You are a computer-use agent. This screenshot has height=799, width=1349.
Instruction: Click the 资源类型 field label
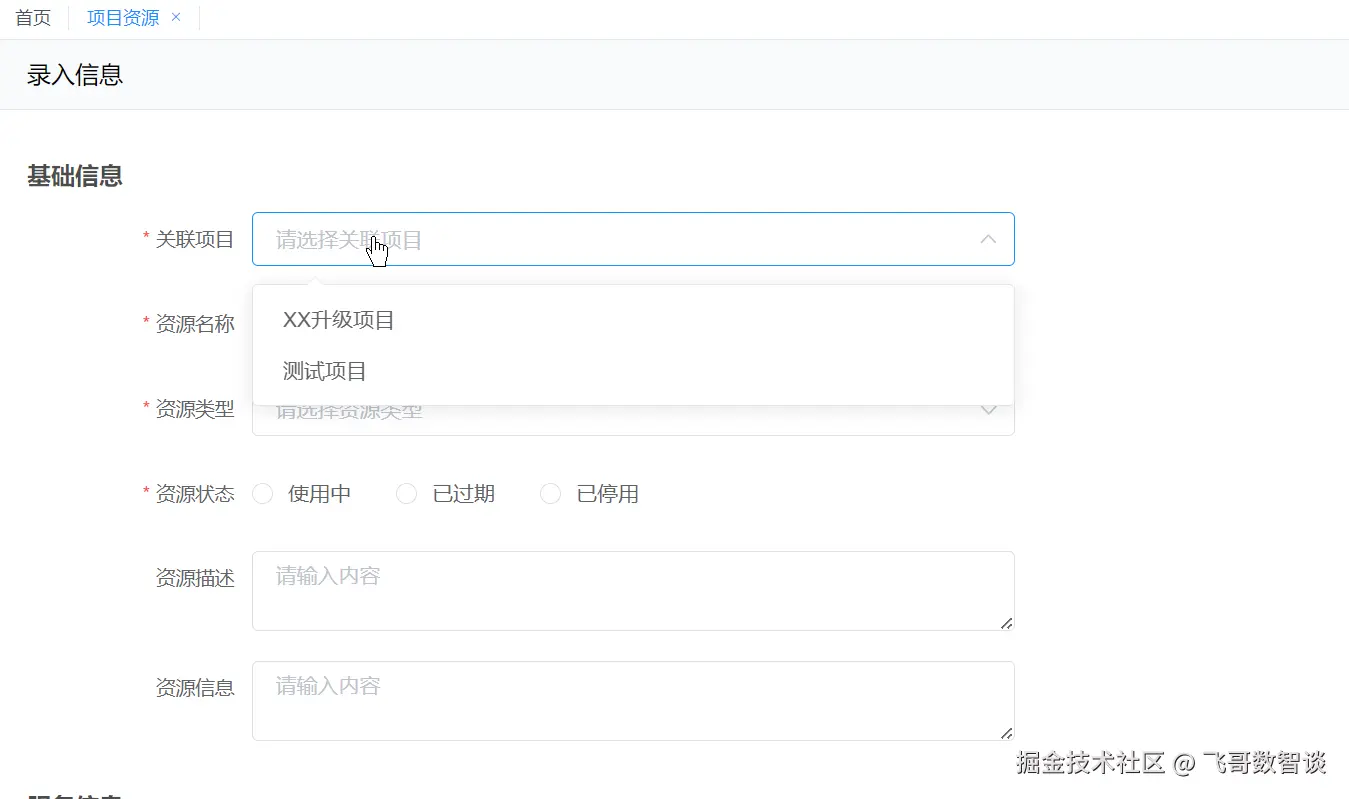[x=195, y=409]
